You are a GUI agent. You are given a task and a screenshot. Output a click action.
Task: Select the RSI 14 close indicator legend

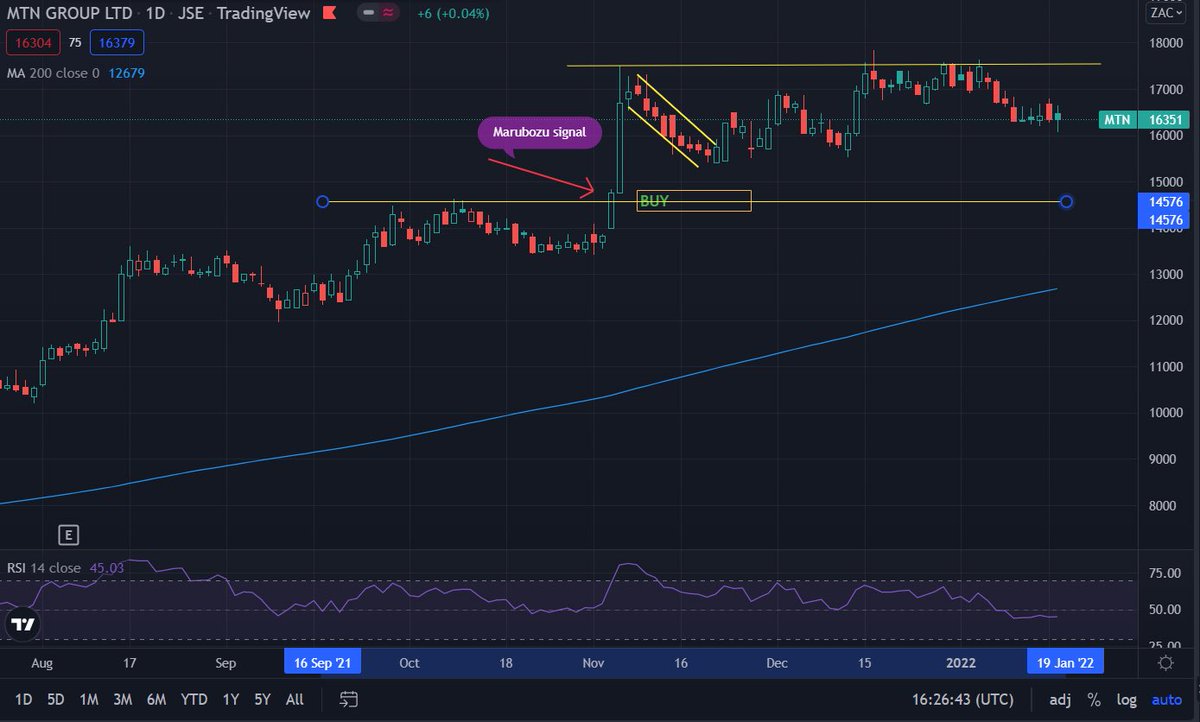44,568
